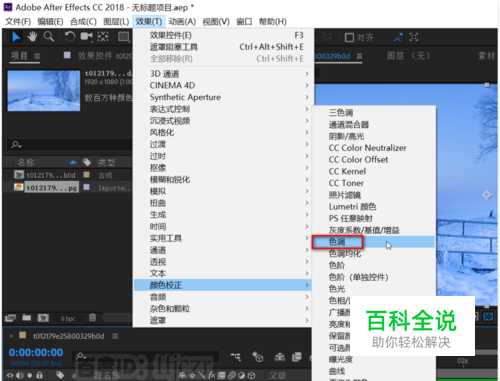Expand the 3D 通道 submenu
The image size is (500, 381).
[222, 74]
